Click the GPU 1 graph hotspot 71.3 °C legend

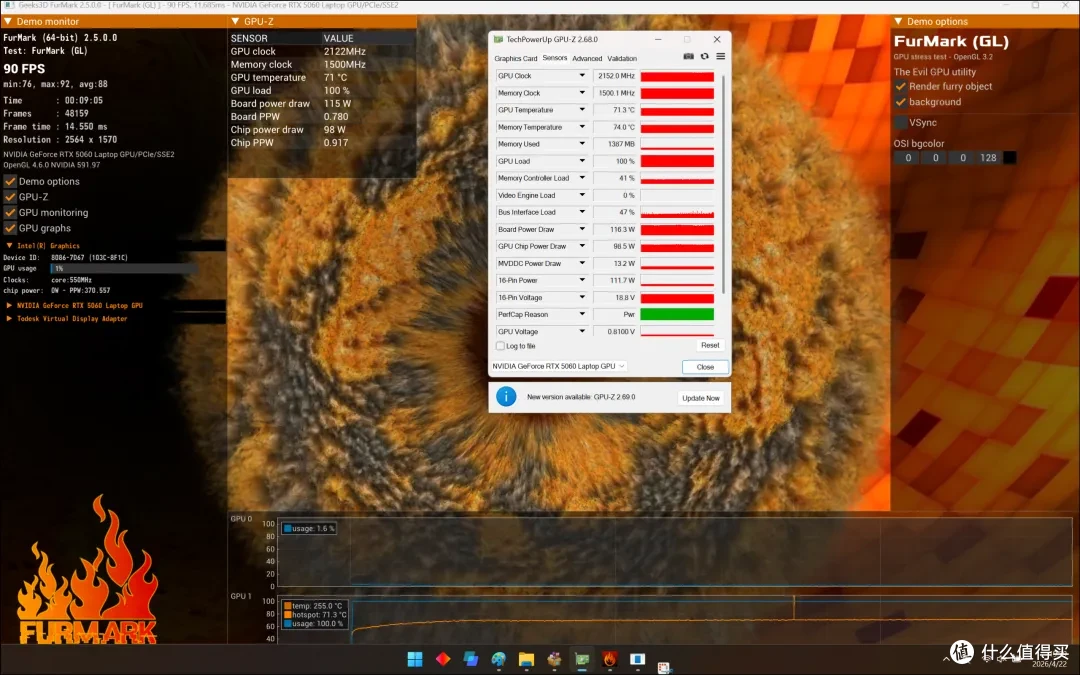pos(315,614)
